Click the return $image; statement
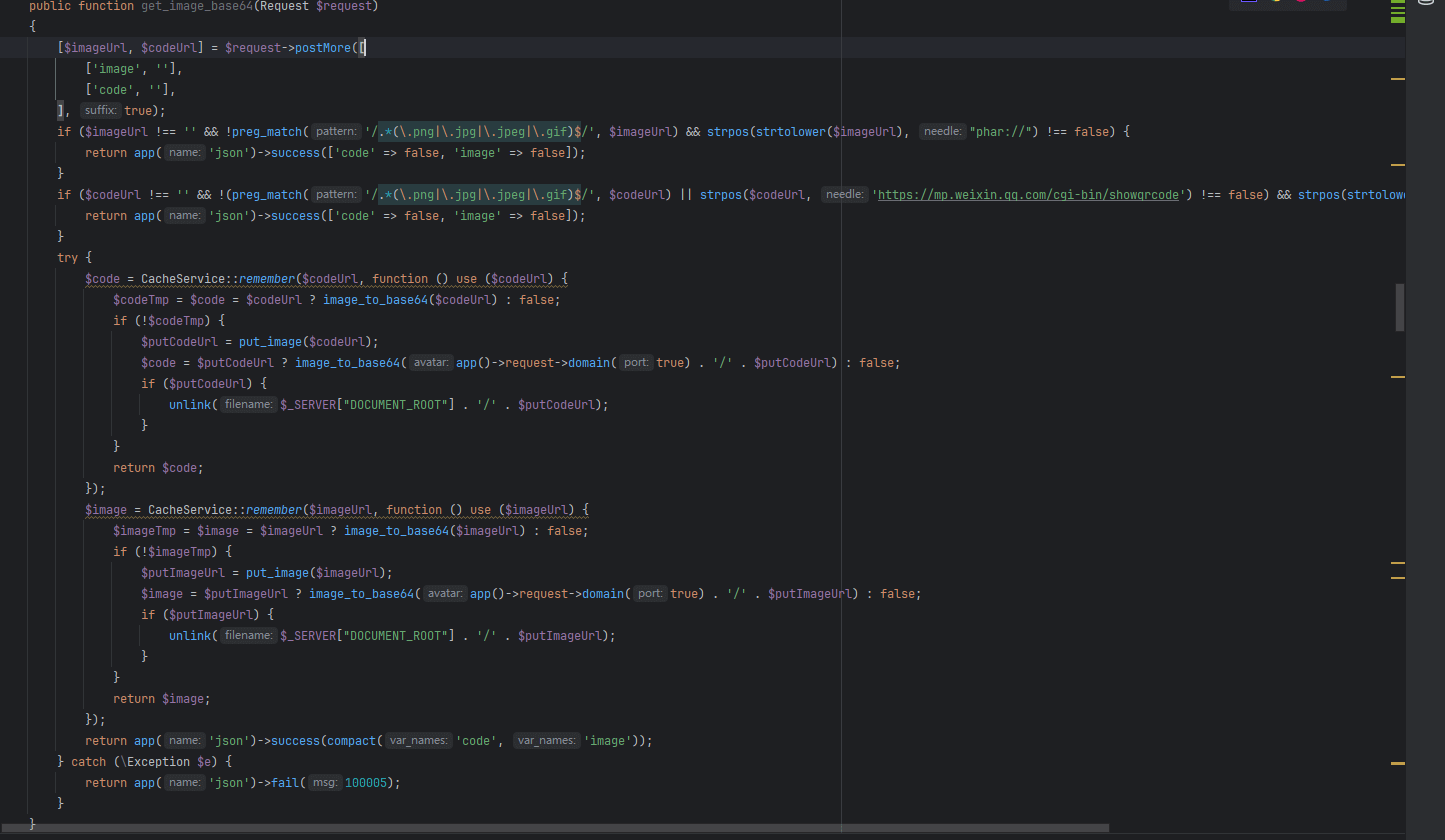Image resolution: width=1445 pixels, height=840 pixels. coord(162,699)
